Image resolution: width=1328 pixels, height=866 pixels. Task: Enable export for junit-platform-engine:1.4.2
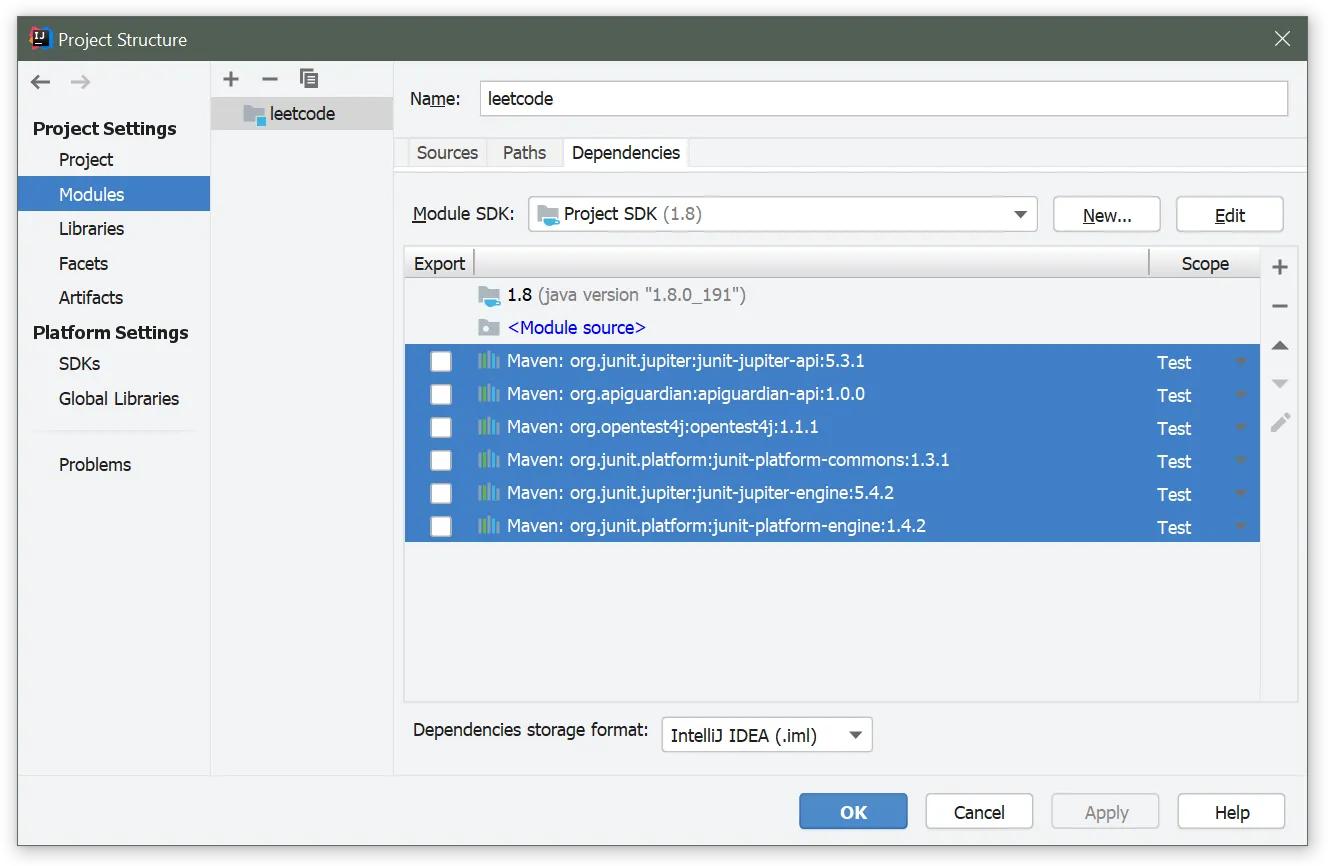(x=441, y=527)
